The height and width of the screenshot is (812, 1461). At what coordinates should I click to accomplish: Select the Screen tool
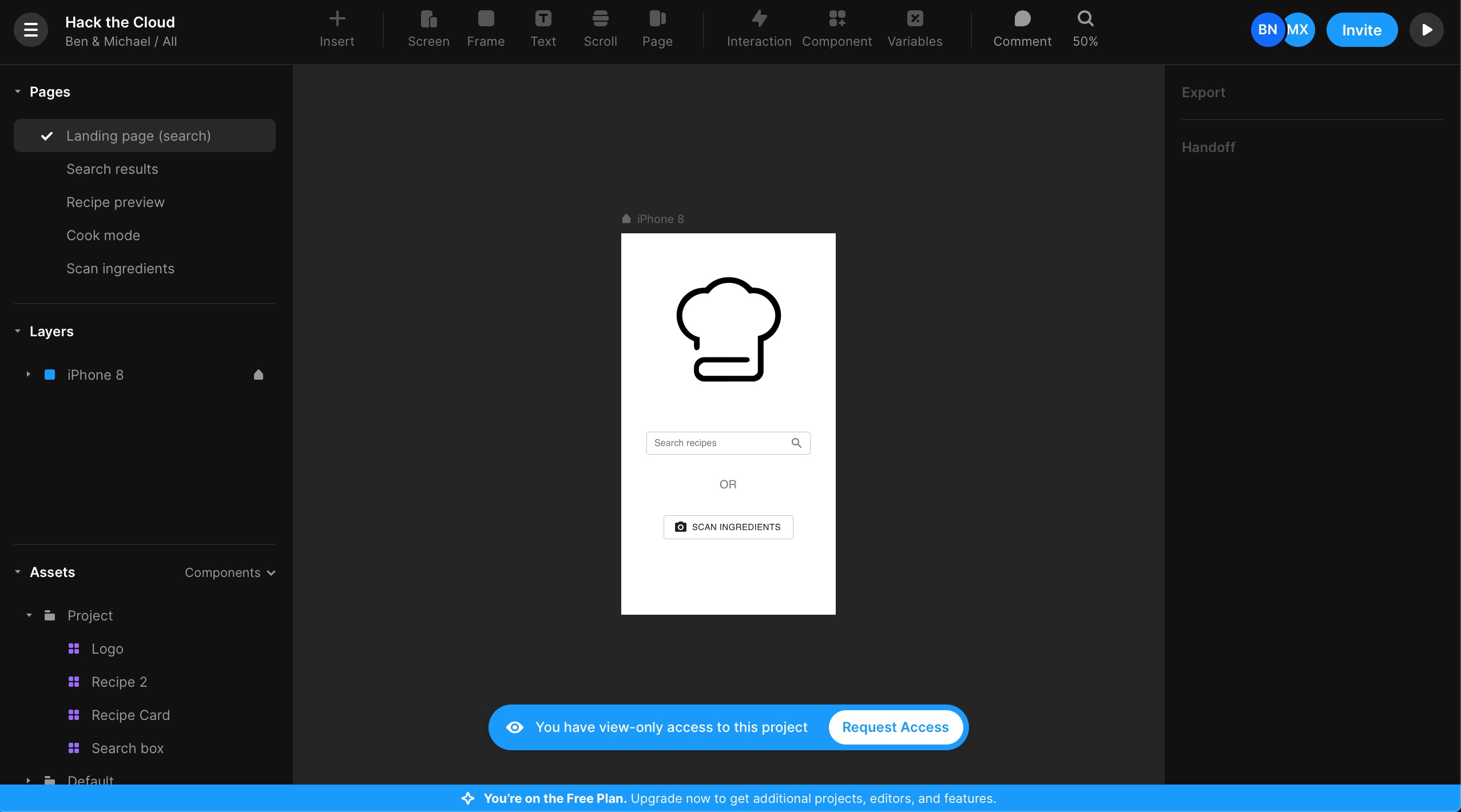[428, 29]
